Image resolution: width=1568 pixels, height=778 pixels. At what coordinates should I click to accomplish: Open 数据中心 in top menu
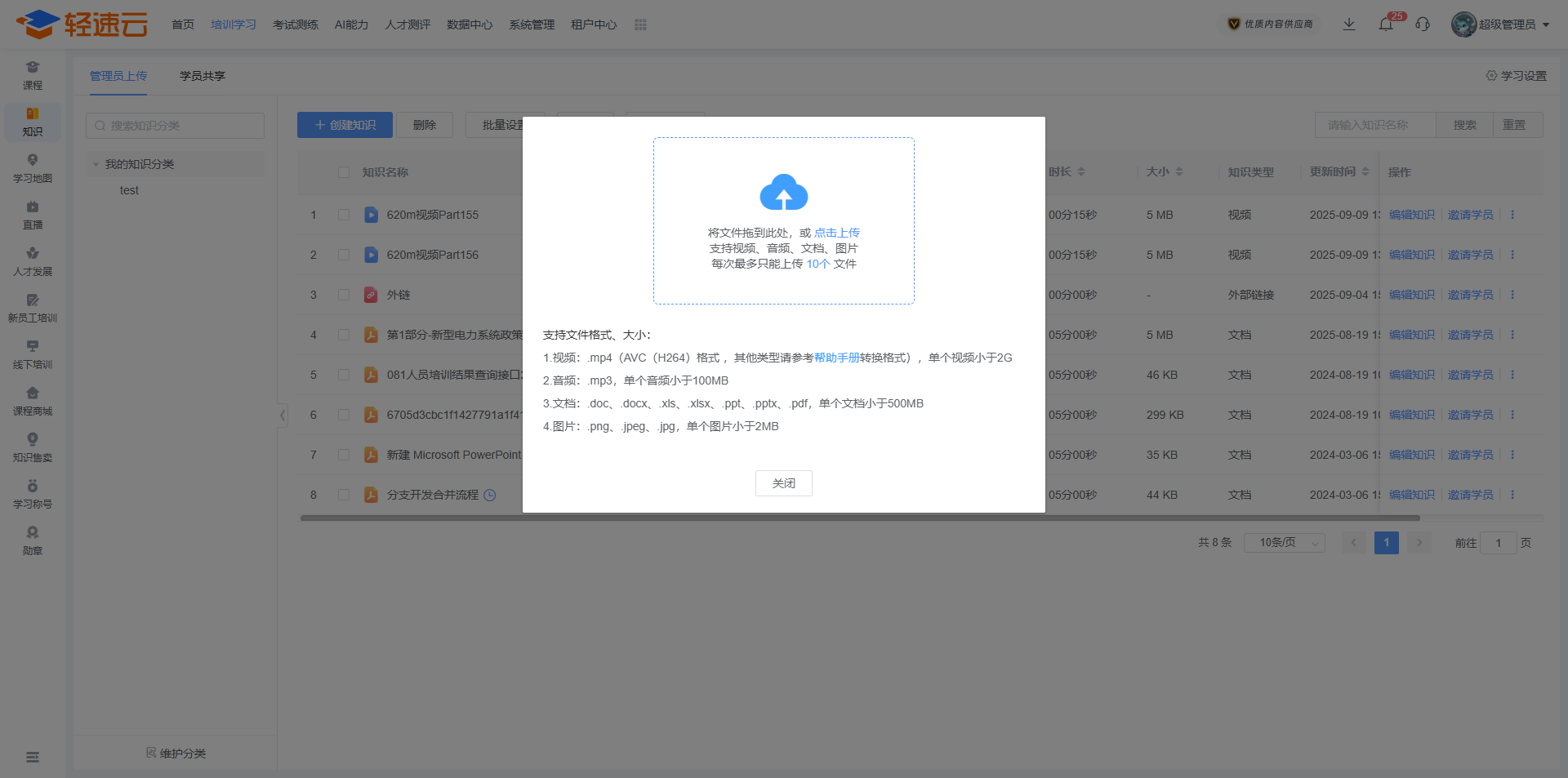[x=470, y=24]
